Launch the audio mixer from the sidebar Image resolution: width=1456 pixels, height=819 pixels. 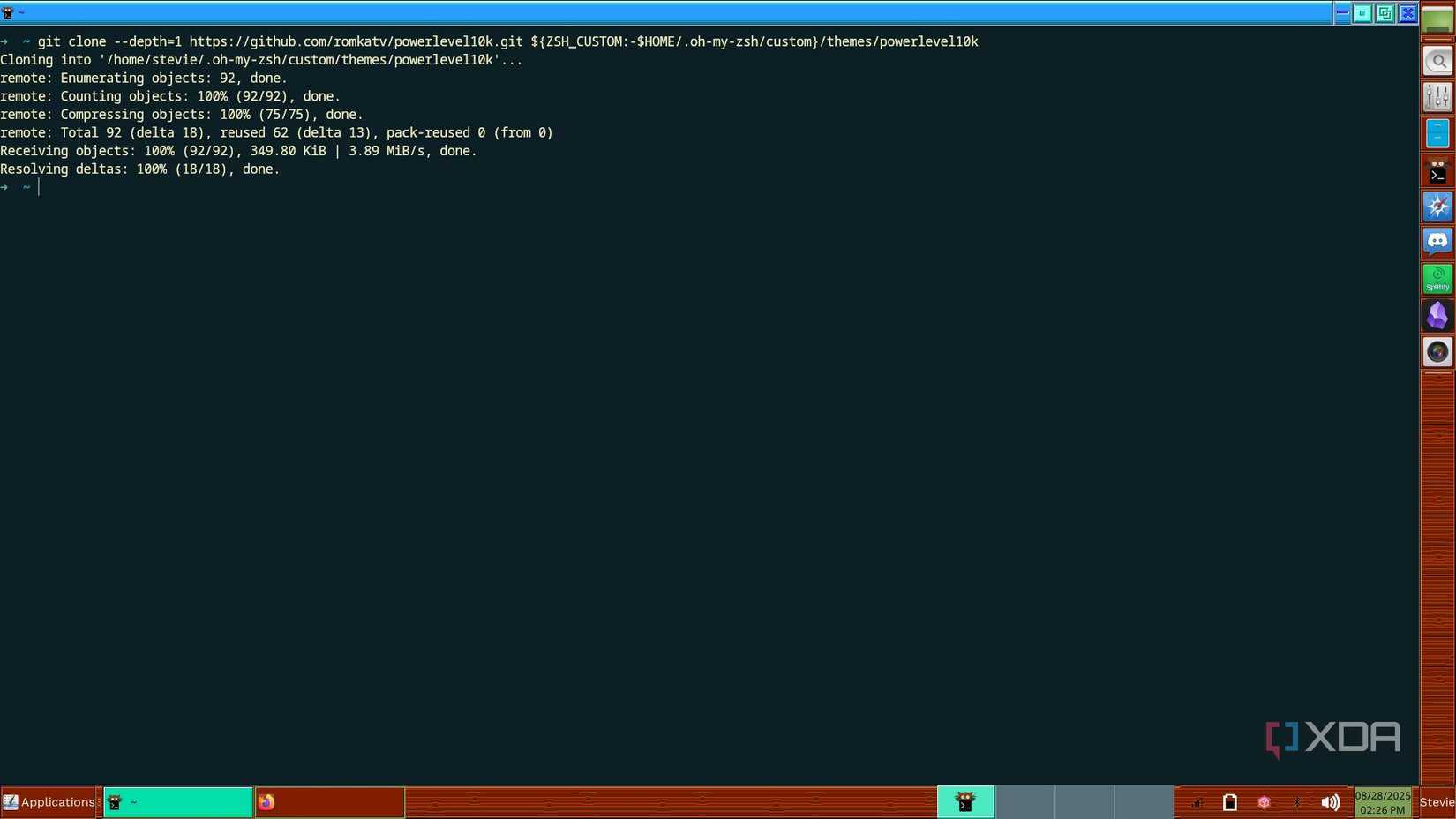pos(1437,96)
